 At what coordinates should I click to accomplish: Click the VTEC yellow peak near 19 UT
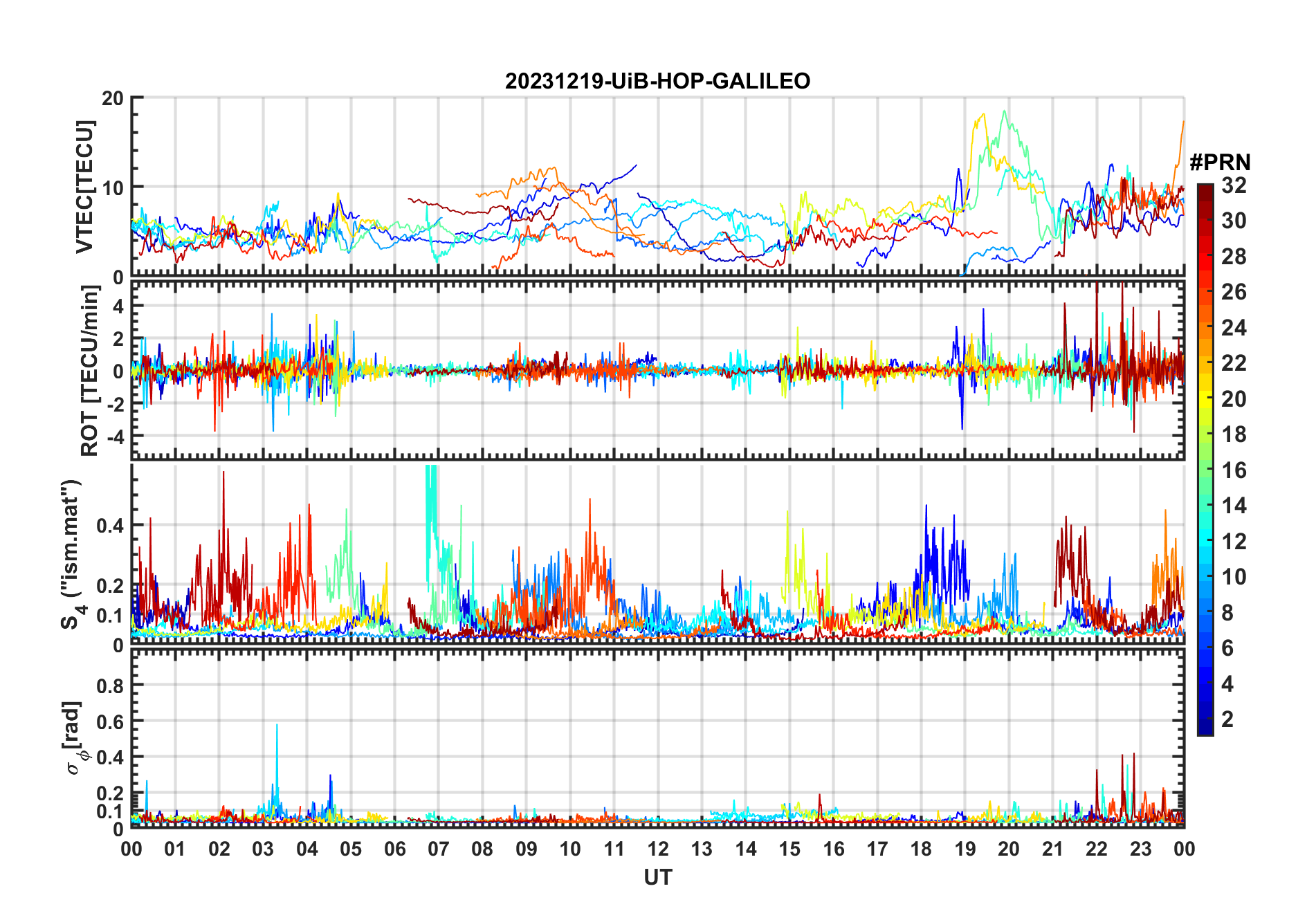981,116
